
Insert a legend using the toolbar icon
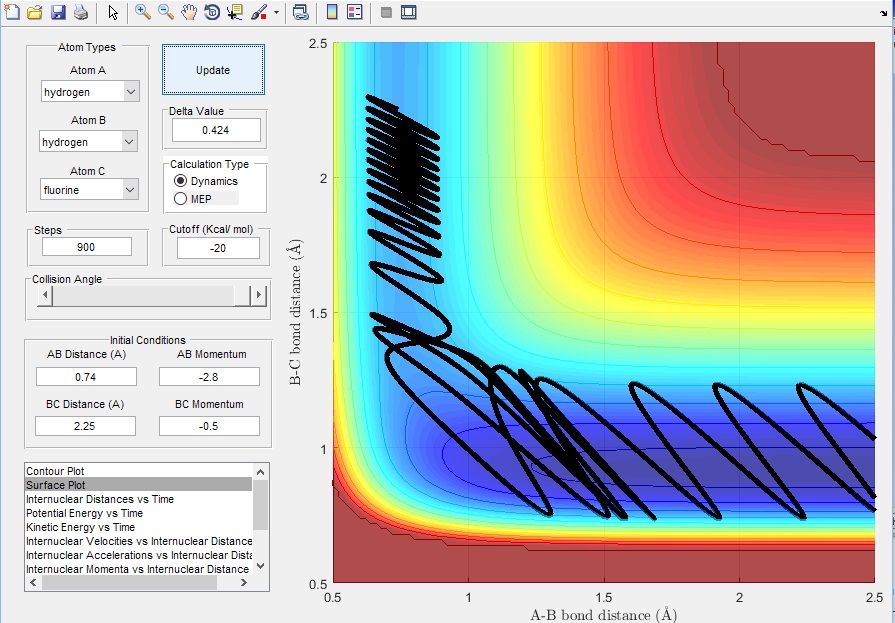(354, 12)
